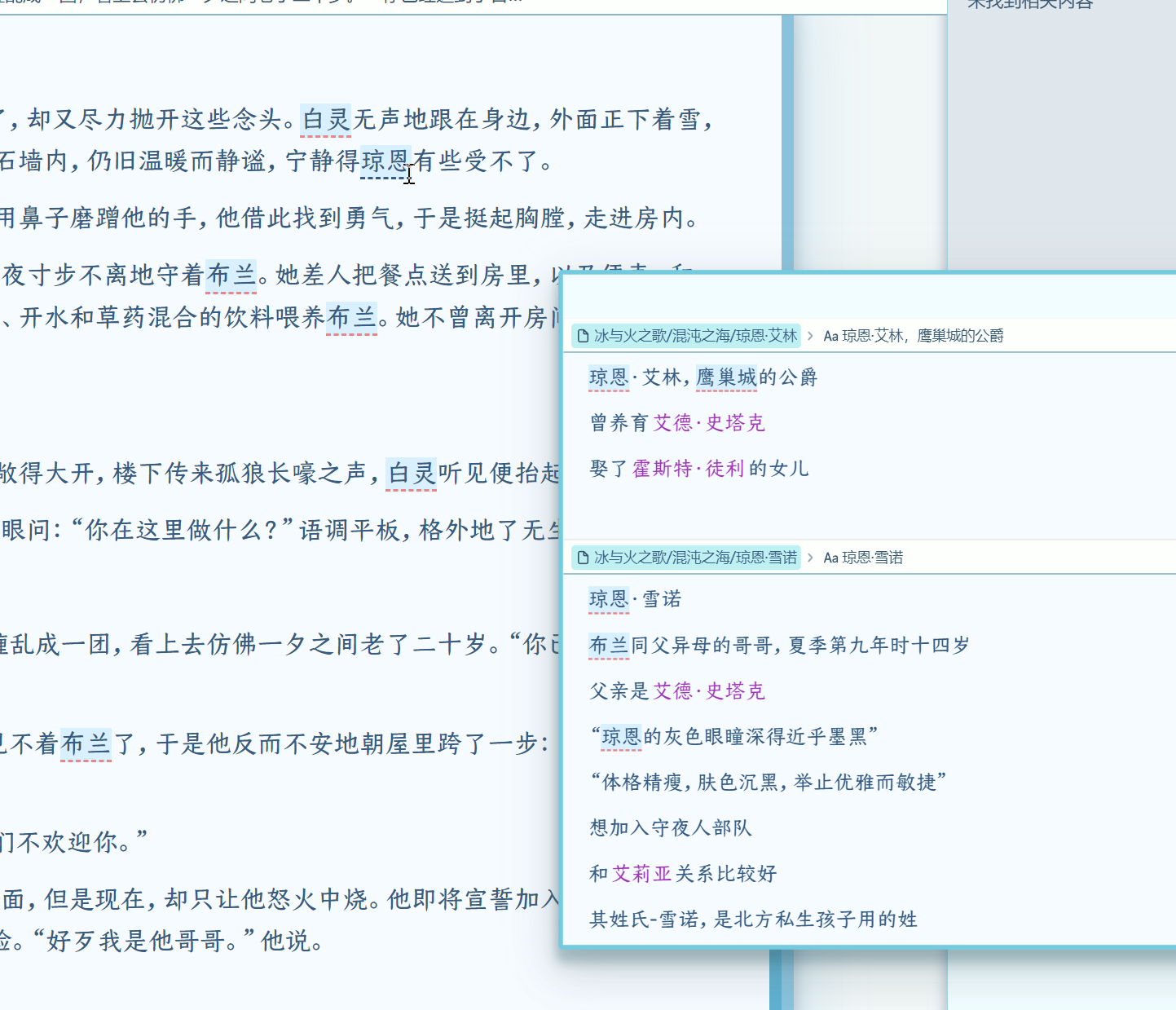
Task: Select breadcrumb heading 'Aa 琼恩·艾林，鹰巢城的公爵'
Action: pyautogui.click(x=914, y=336)
